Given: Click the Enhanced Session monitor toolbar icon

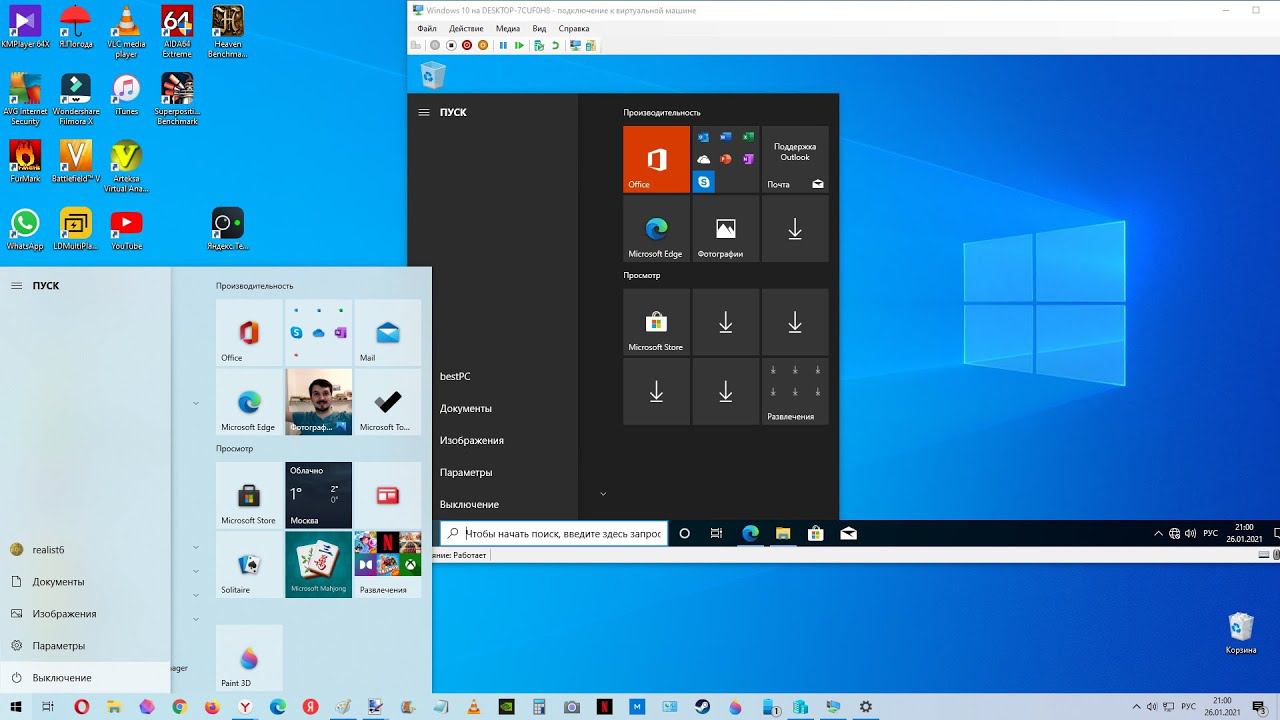Looking at the screenshot, I should [575, 45].
